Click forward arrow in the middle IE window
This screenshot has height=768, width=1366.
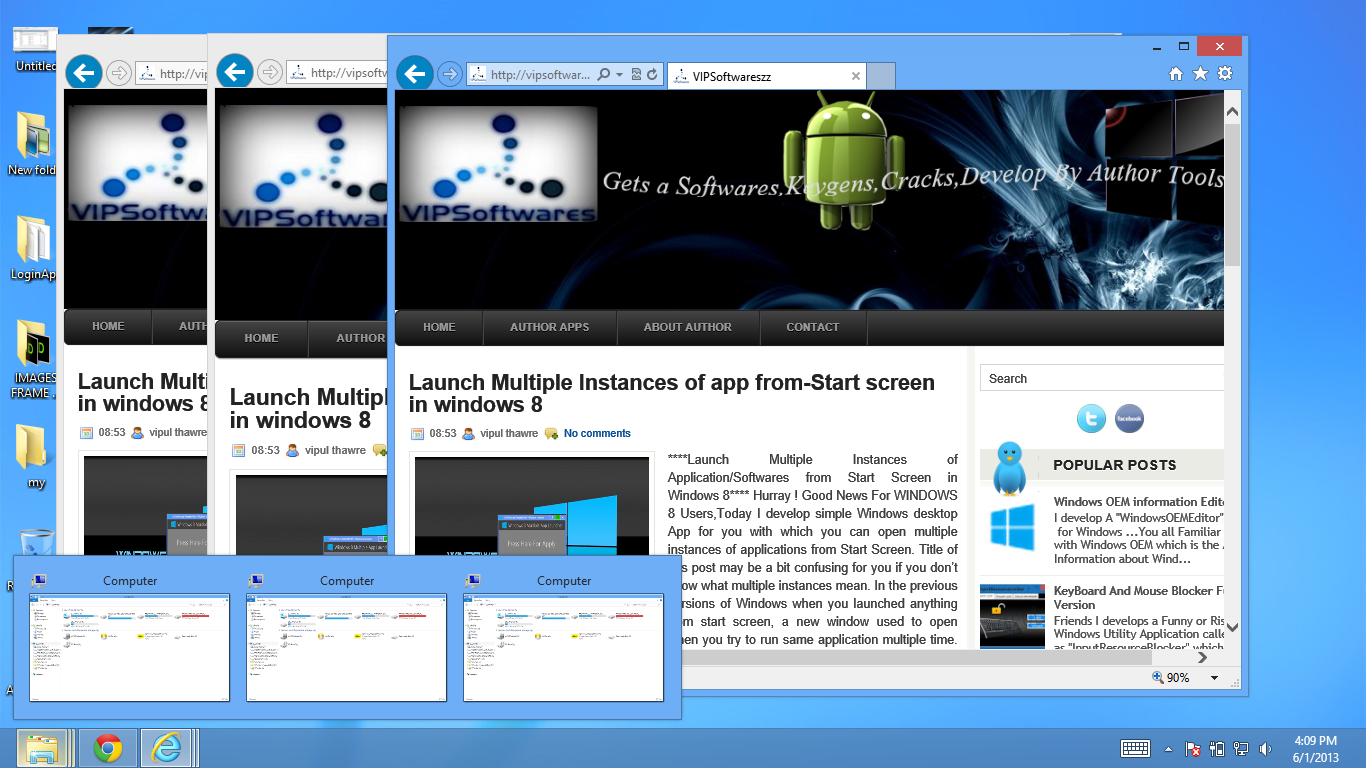click(270, 72)
